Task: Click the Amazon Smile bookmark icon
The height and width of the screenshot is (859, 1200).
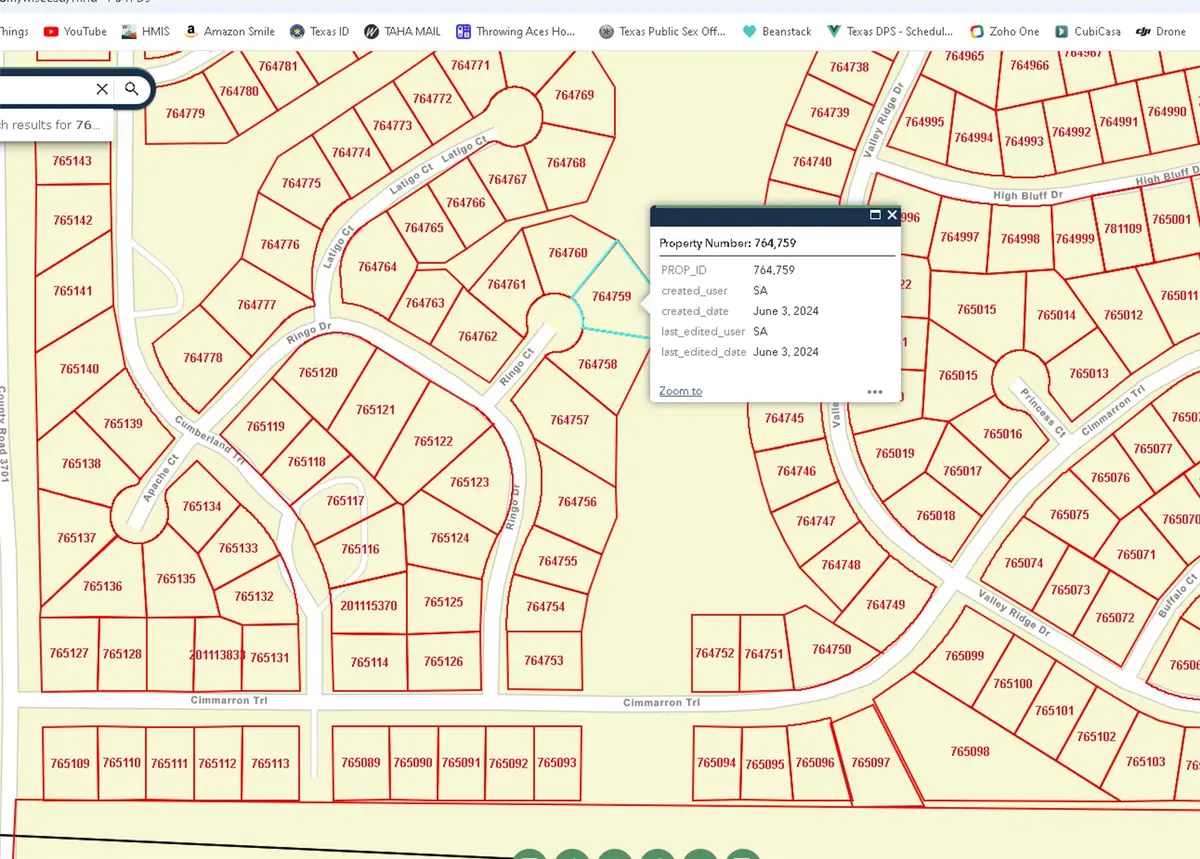Action: click(x=193, y=31)
